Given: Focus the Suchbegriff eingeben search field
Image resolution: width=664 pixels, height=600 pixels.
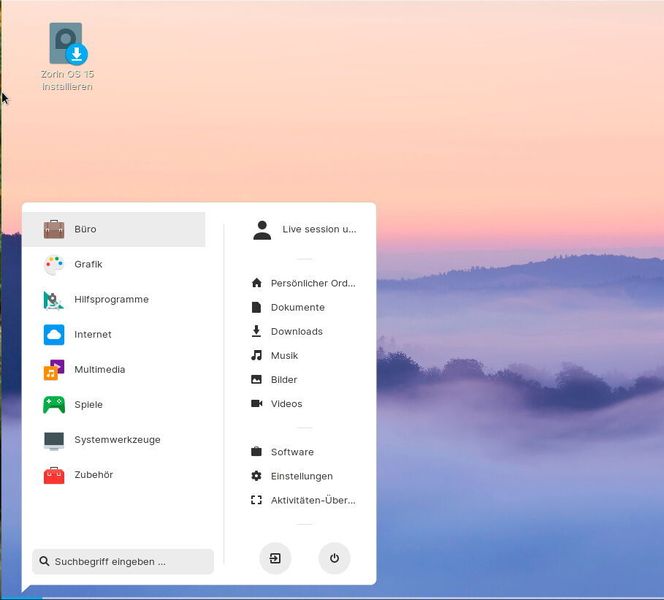Looking at the screenshot, I should pyautogui.click(x=123, y=561).
